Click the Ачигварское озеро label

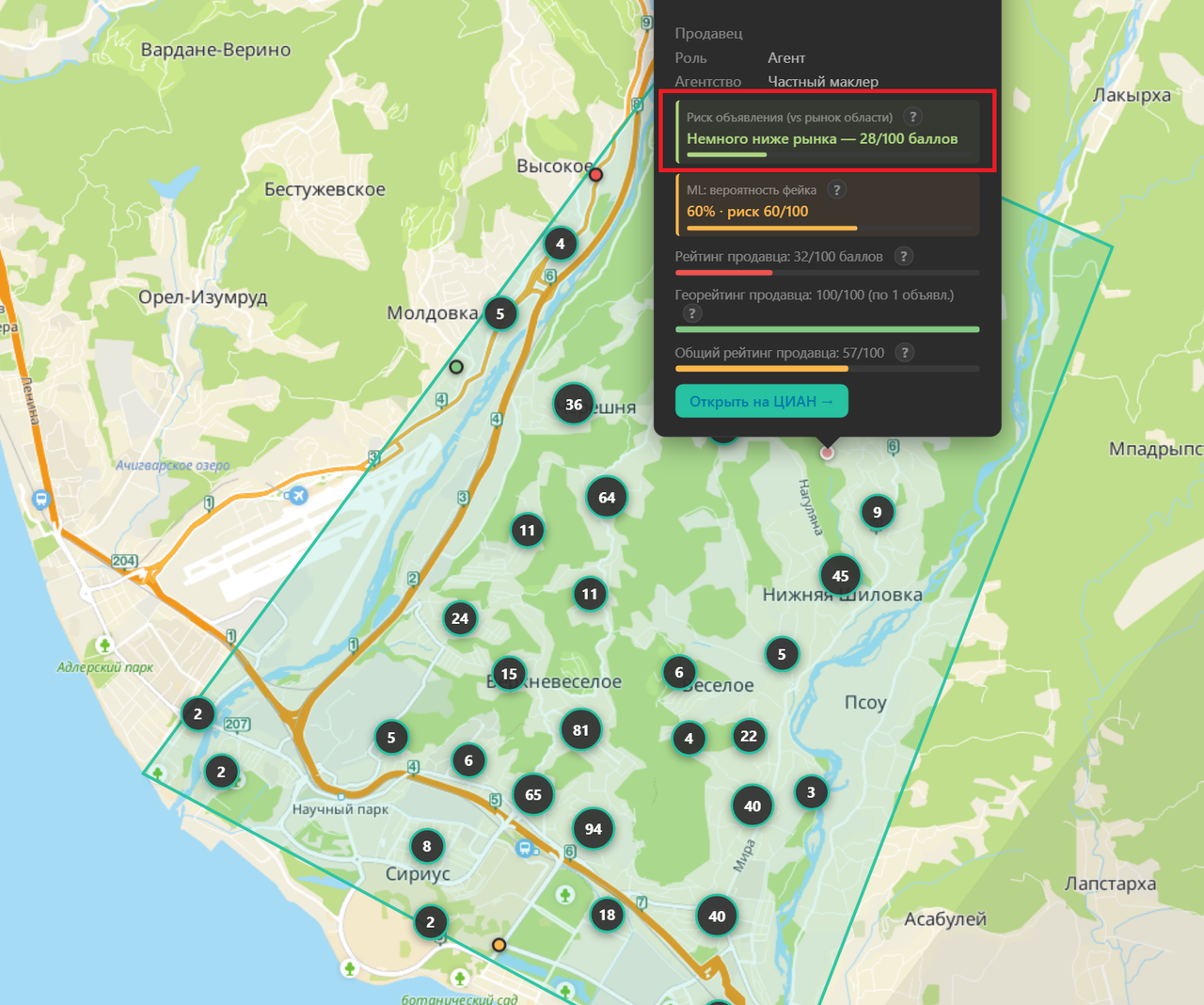(x=172, y=465)
